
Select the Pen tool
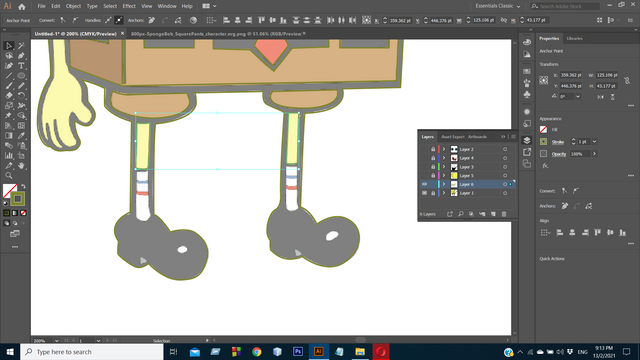pyautogui.click(x=21, y=56)
